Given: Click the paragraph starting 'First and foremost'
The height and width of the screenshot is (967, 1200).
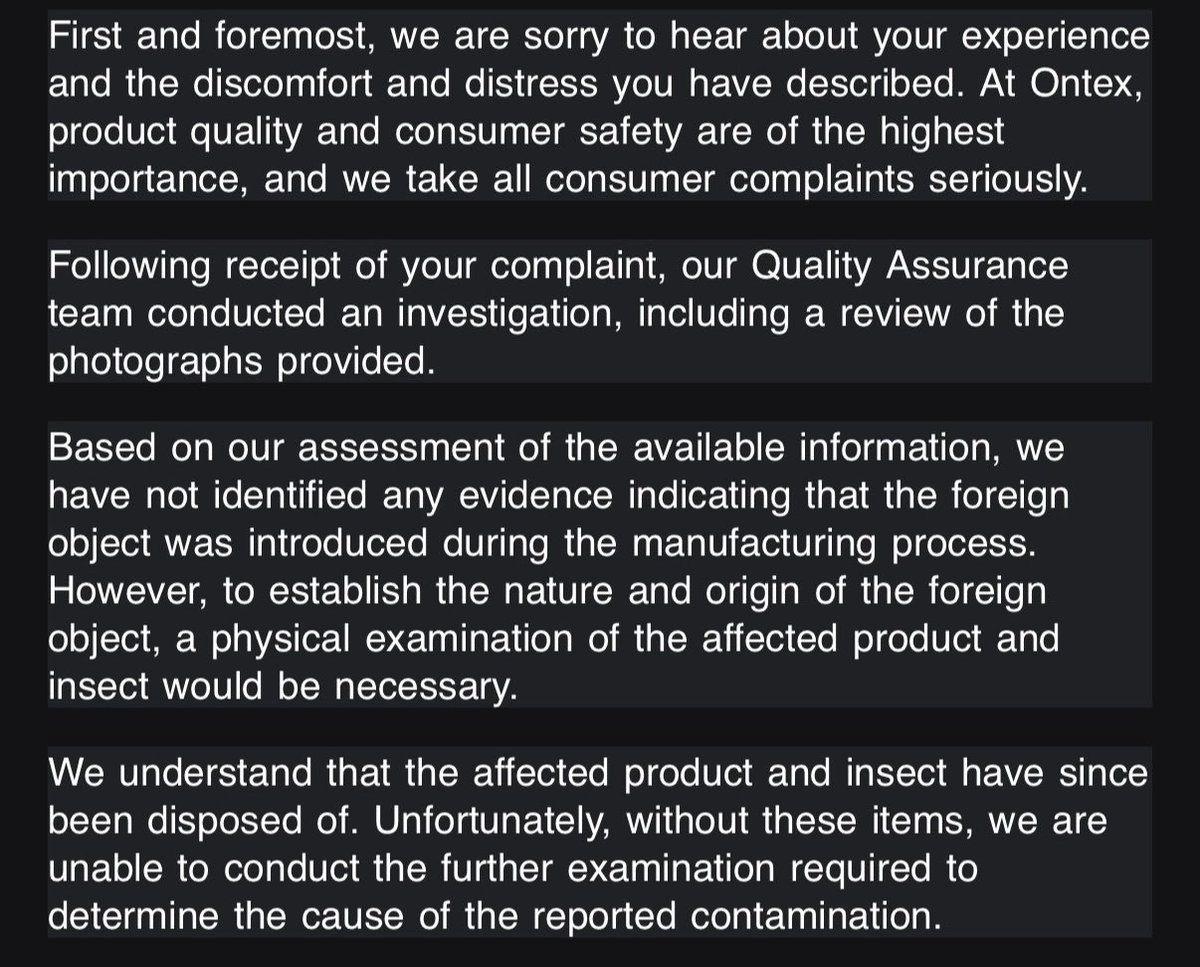Looking at the screenshot, I should pos(600,107).
